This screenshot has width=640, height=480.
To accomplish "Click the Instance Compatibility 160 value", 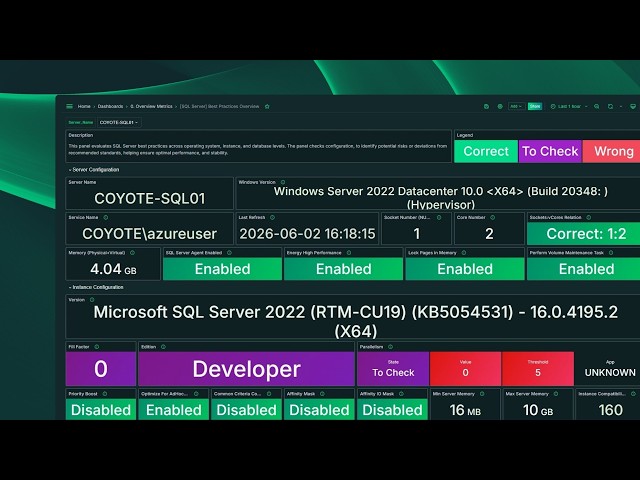I will point(611,410).
